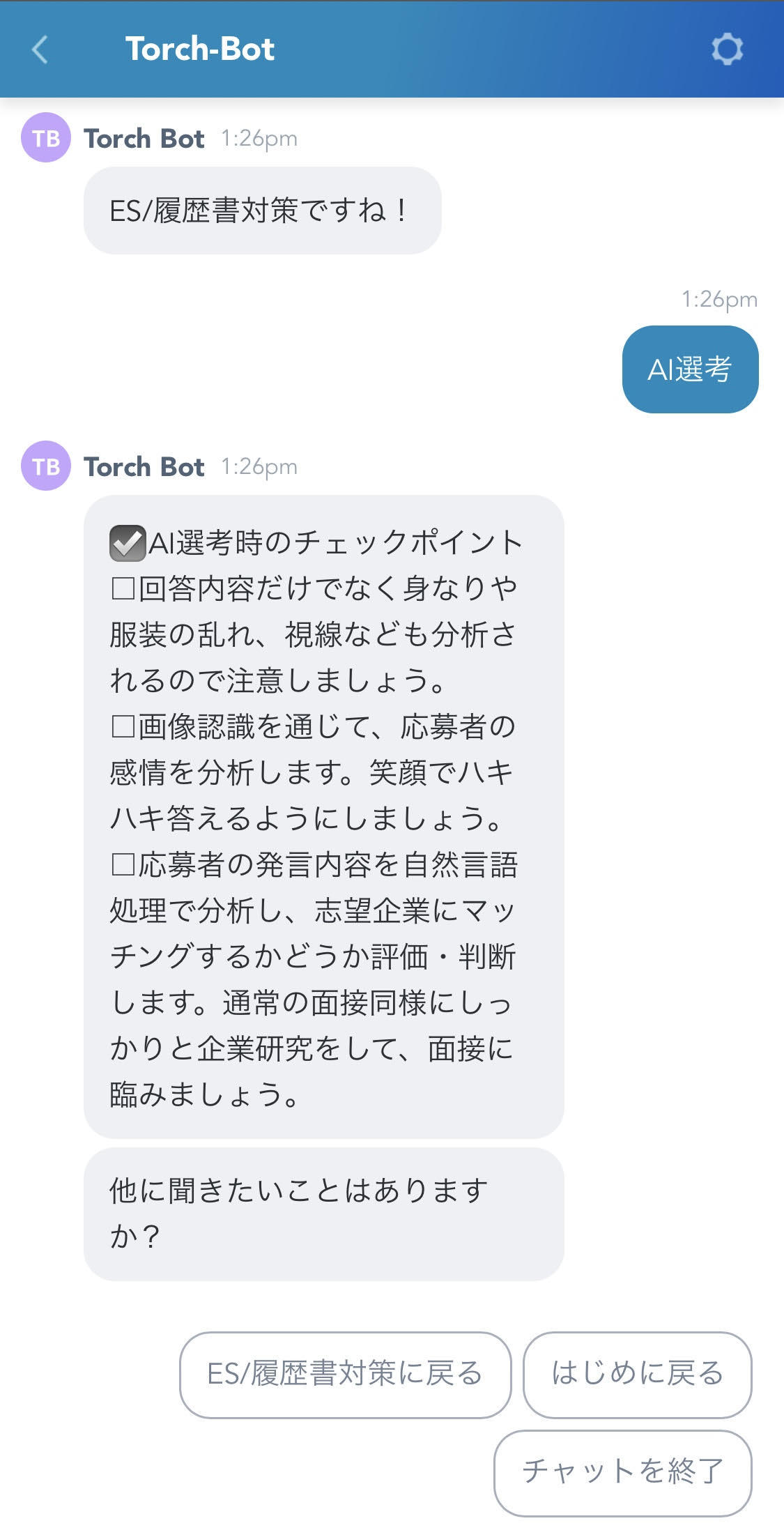Image resolution: width=784 pixels, height=1530 pixels.
Task: Click the first Torch Bot TB avatar
Action: click(x=46, y=138)
